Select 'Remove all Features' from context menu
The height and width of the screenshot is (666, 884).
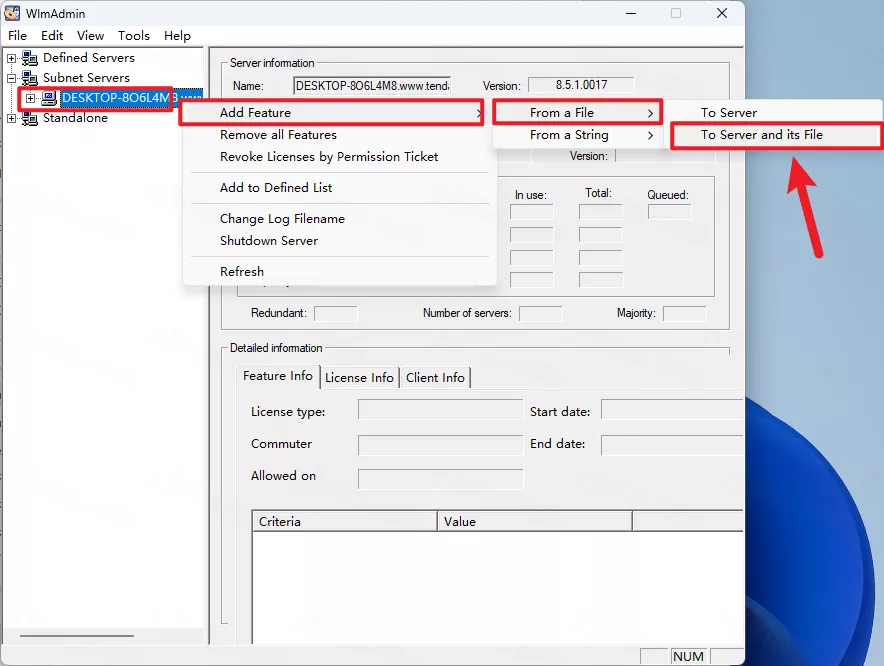pyautogui.click(x=278, y=135)
